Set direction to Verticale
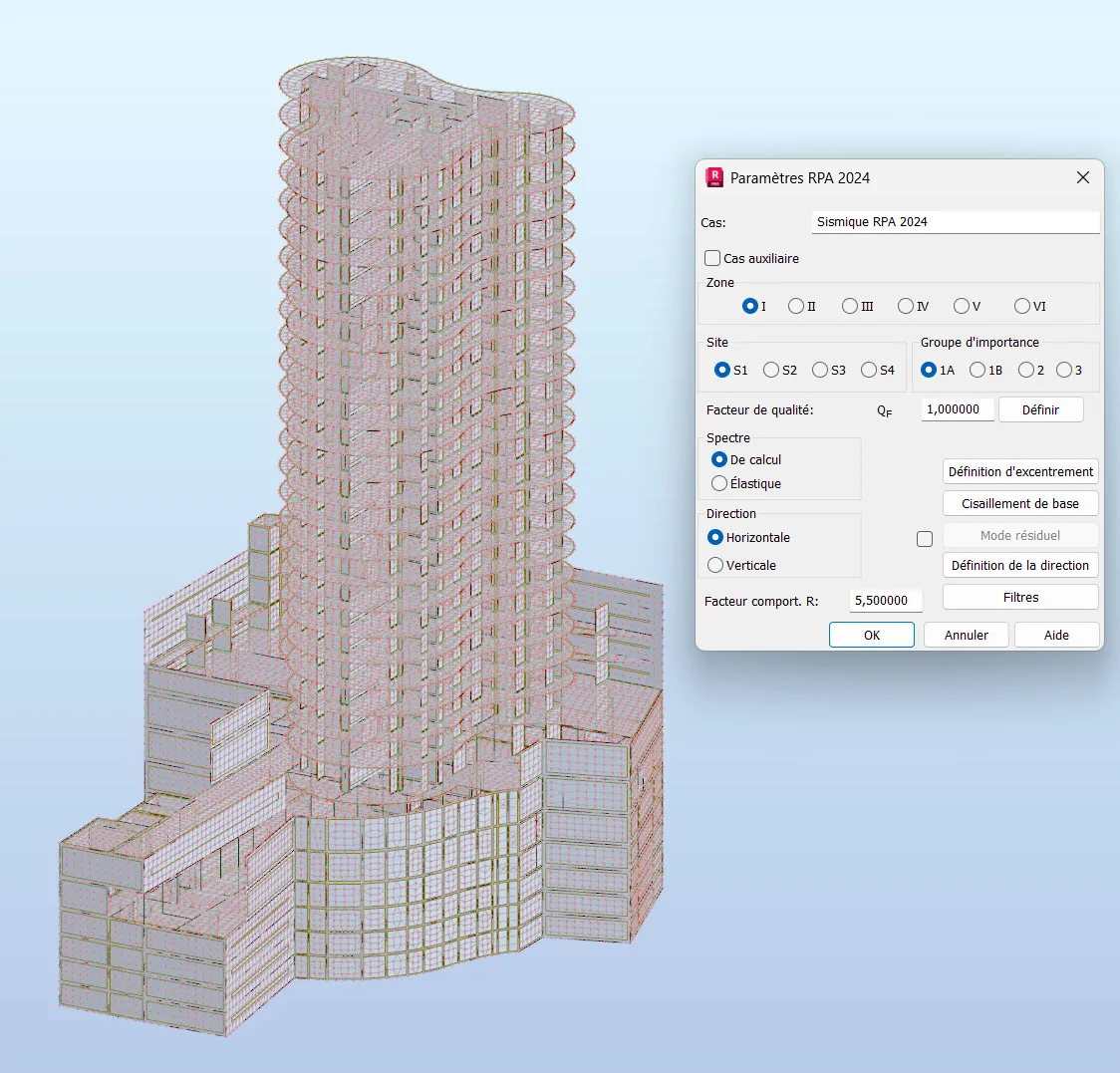This screenshot has height=1073, width=1120. click(715, 565)
